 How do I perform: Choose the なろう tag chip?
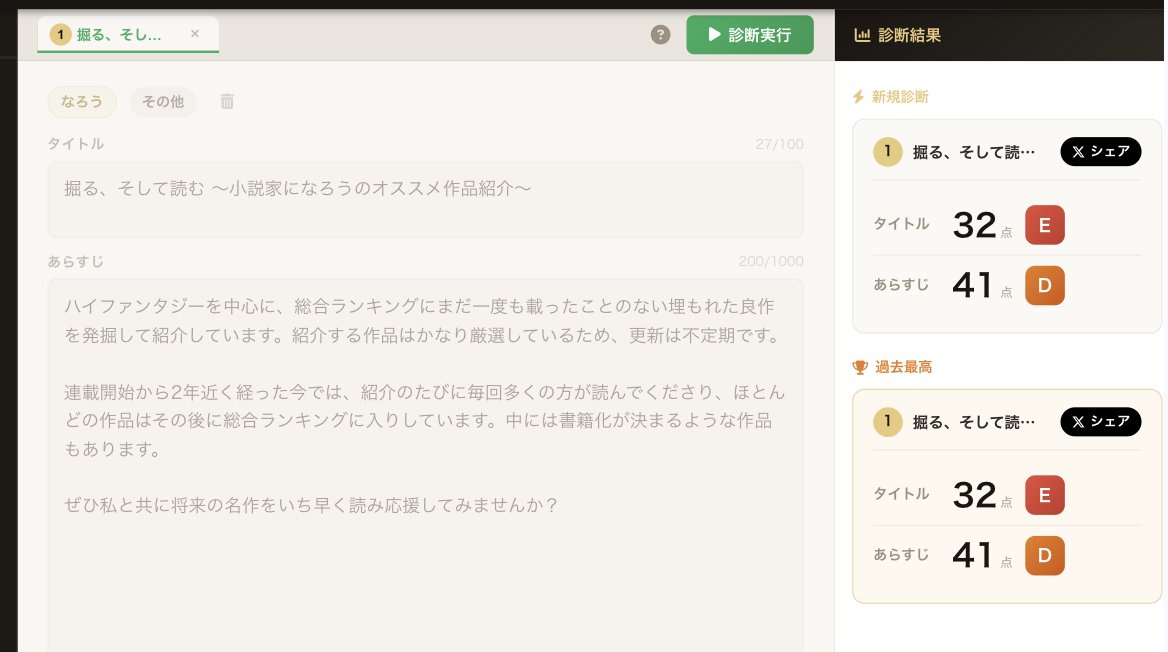click(x=82, y=101)
